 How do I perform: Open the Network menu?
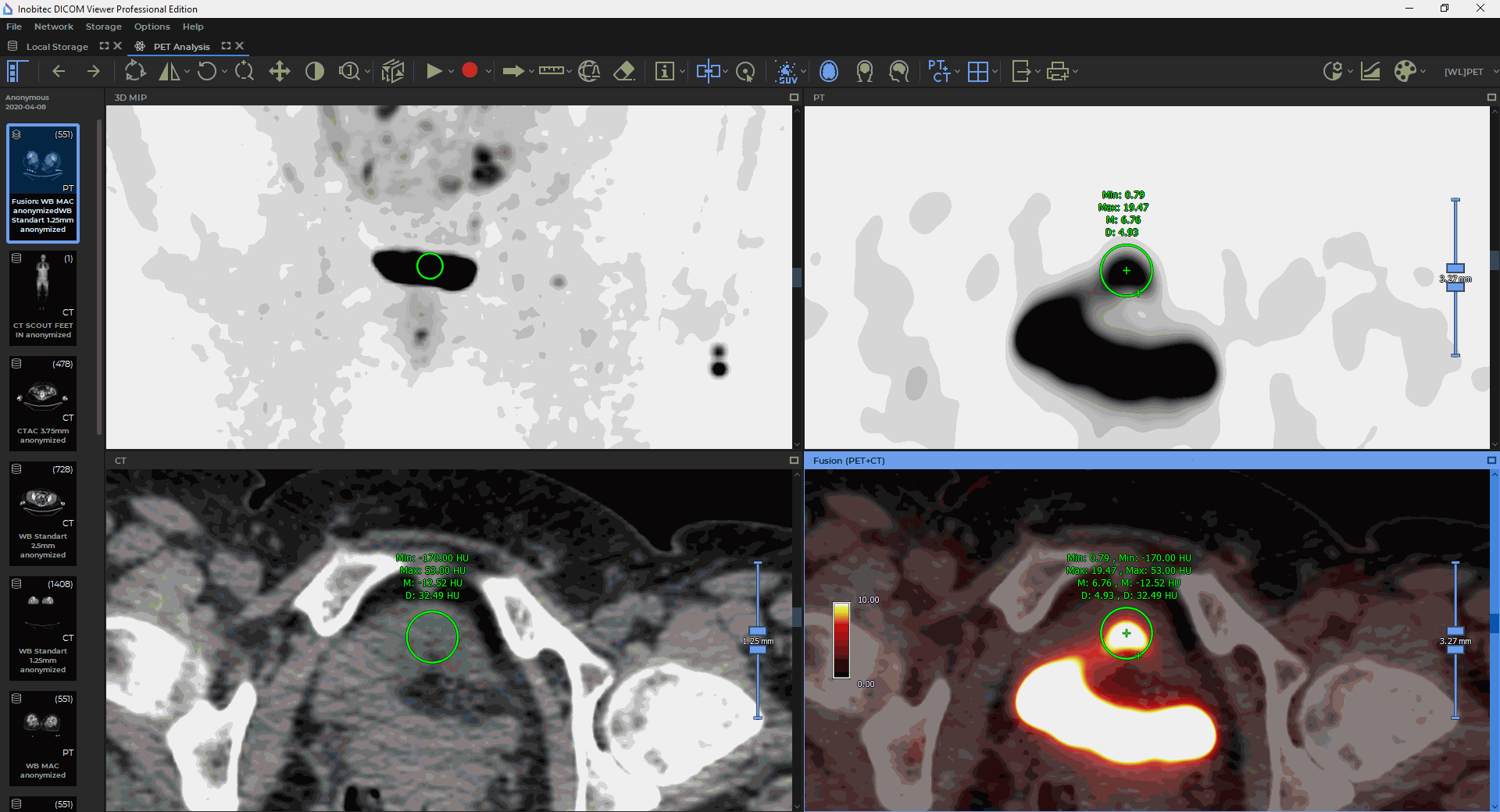[x=53, y=27]
